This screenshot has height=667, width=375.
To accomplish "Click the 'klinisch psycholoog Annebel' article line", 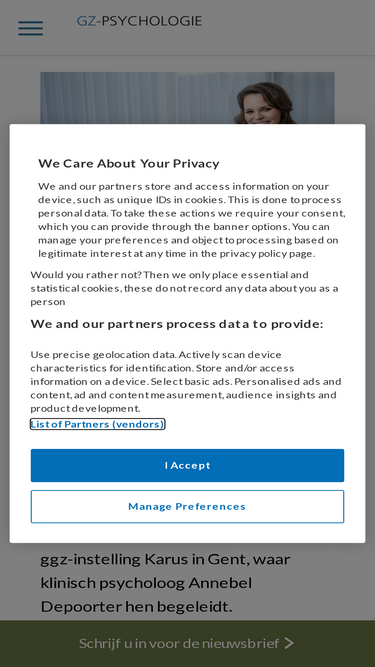I will click(146, 582).
